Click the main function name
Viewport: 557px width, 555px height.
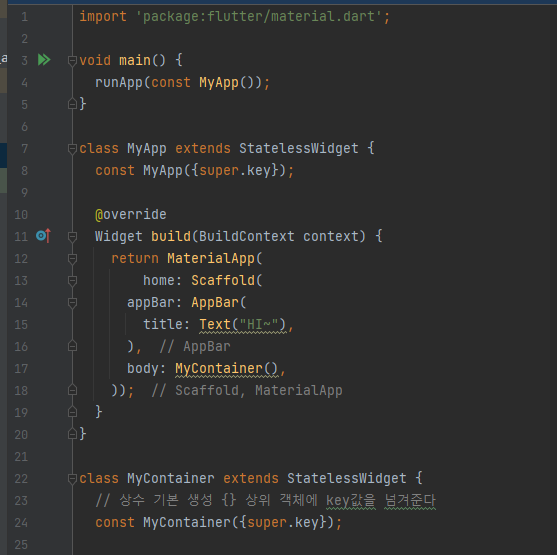coord(135,60)
